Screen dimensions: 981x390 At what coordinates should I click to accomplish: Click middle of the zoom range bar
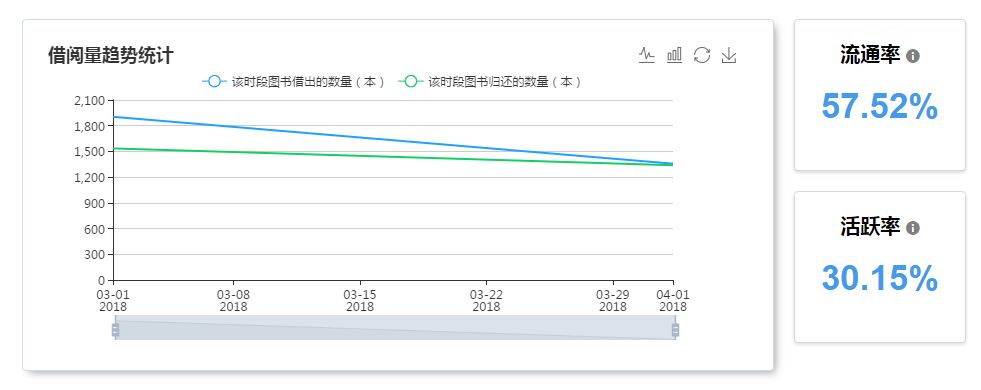(x=395, y=328)
